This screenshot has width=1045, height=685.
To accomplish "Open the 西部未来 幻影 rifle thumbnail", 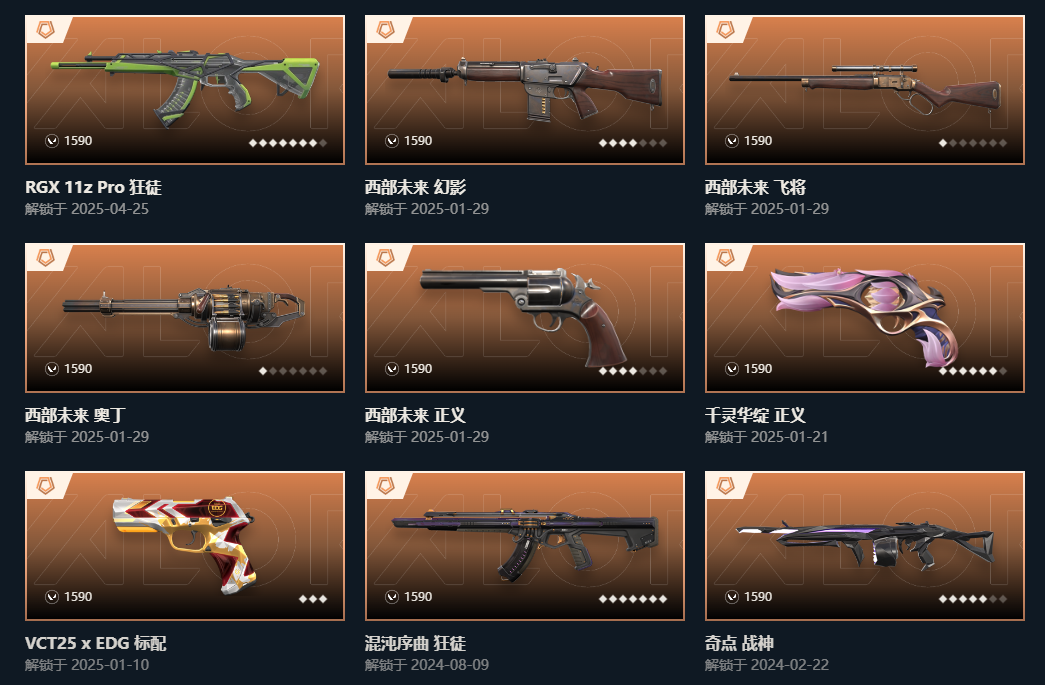I will tap(525, 88).
